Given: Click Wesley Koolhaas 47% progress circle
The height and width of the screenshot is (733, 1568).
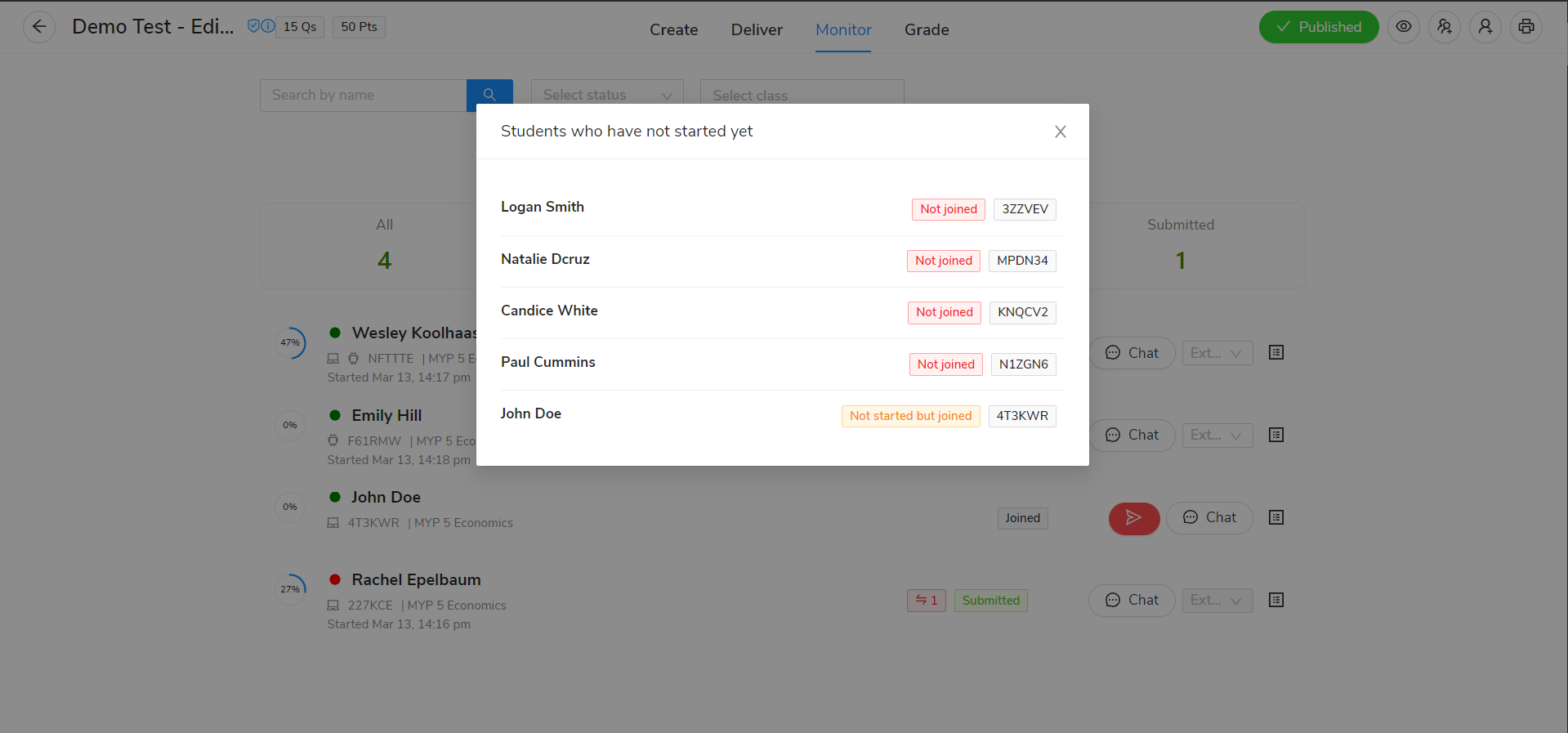Looking at the screenshot, I should point(290,342).
